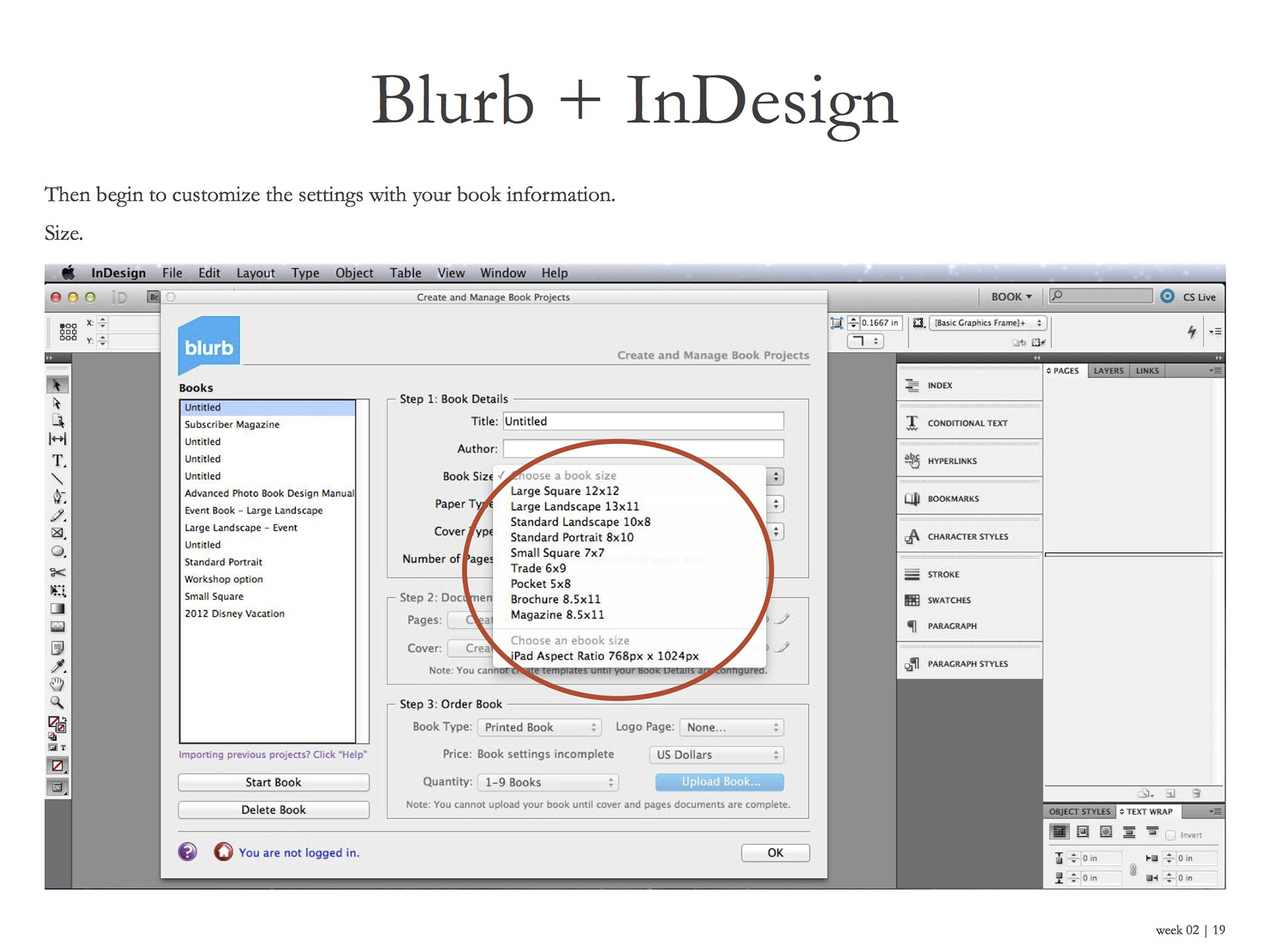Click in the Title text field

pyautogui.click(x=644, y=421)
